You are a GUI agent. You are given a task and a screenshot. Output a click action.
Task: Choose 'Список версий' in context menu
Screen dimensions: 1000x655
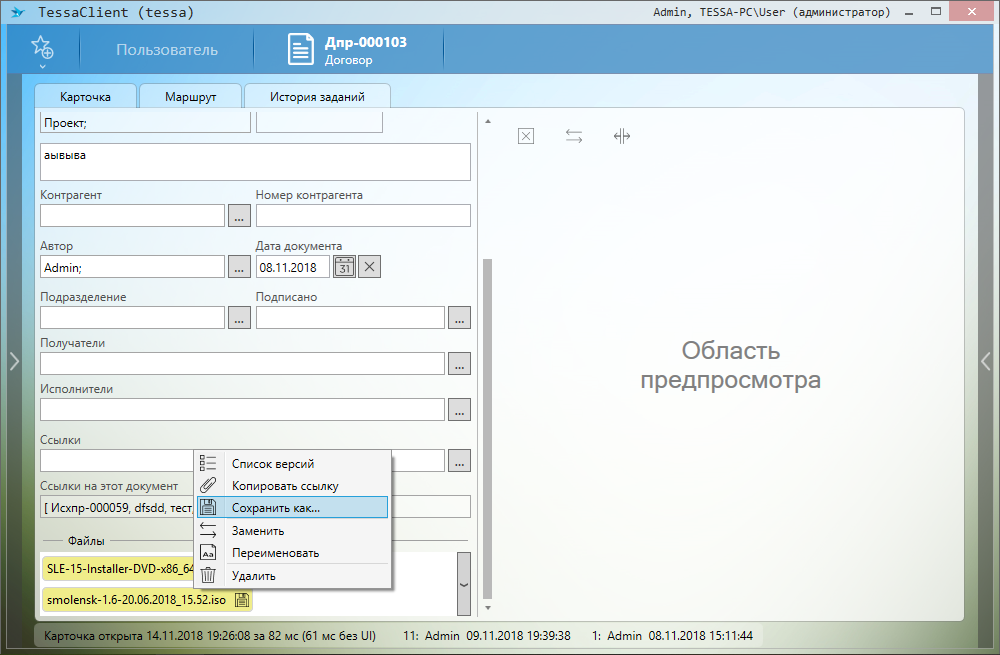[273, 464]
